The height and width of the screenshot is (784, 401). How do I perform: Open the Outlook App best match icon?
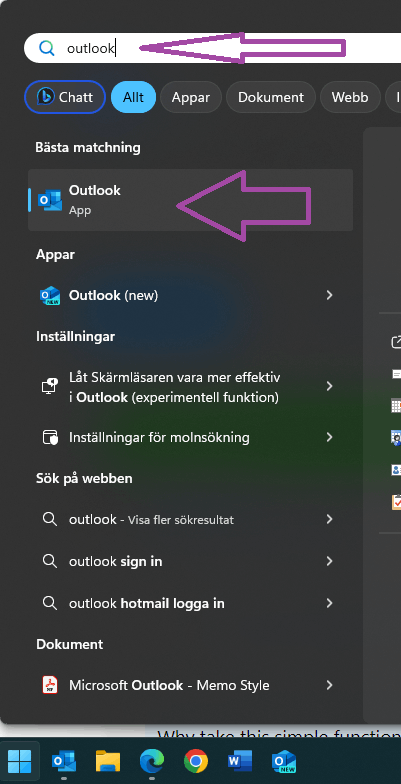(50, 200)
